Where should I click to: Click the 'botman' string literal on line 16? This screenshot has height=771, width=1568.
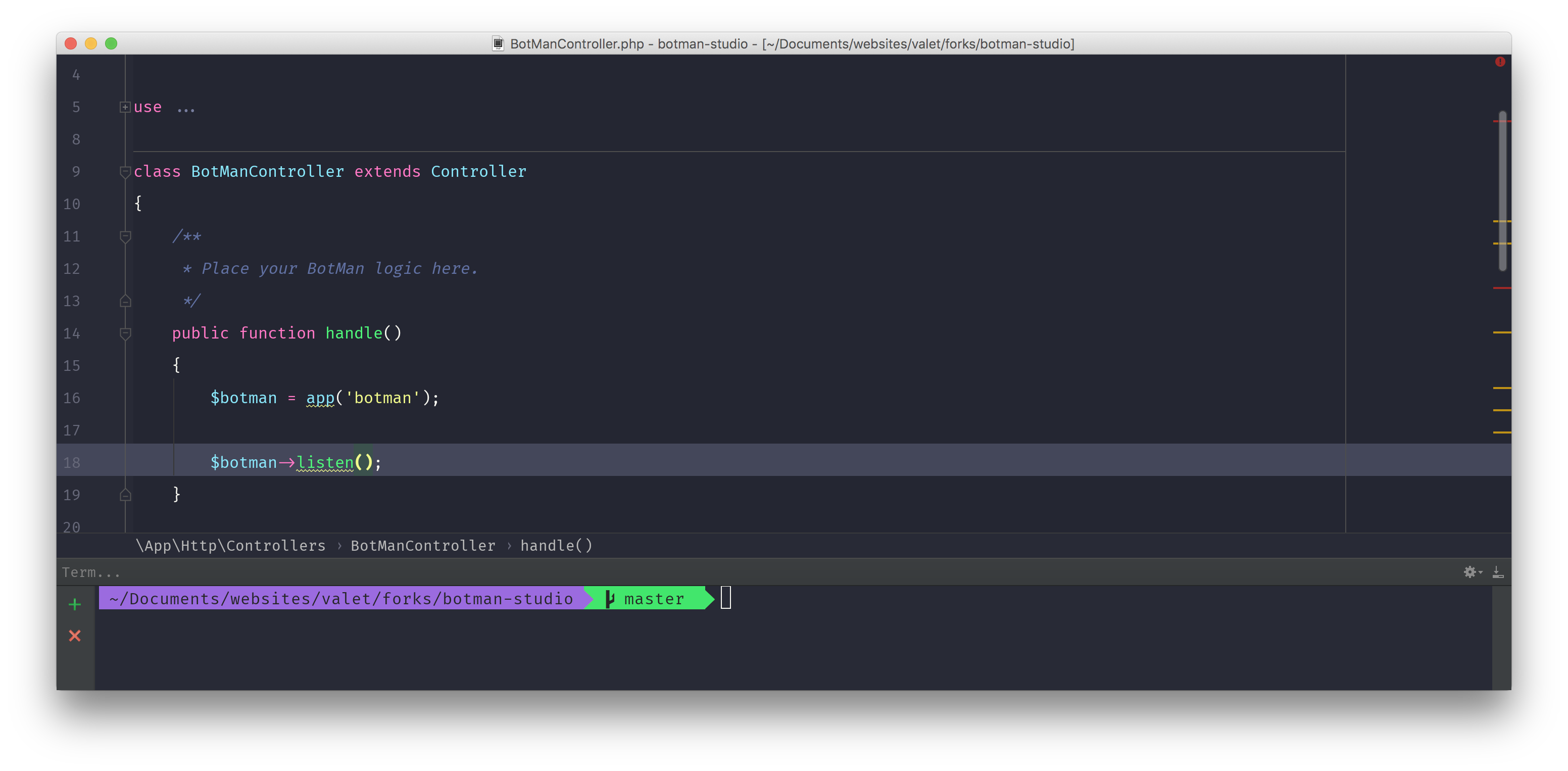click(383, 398)
